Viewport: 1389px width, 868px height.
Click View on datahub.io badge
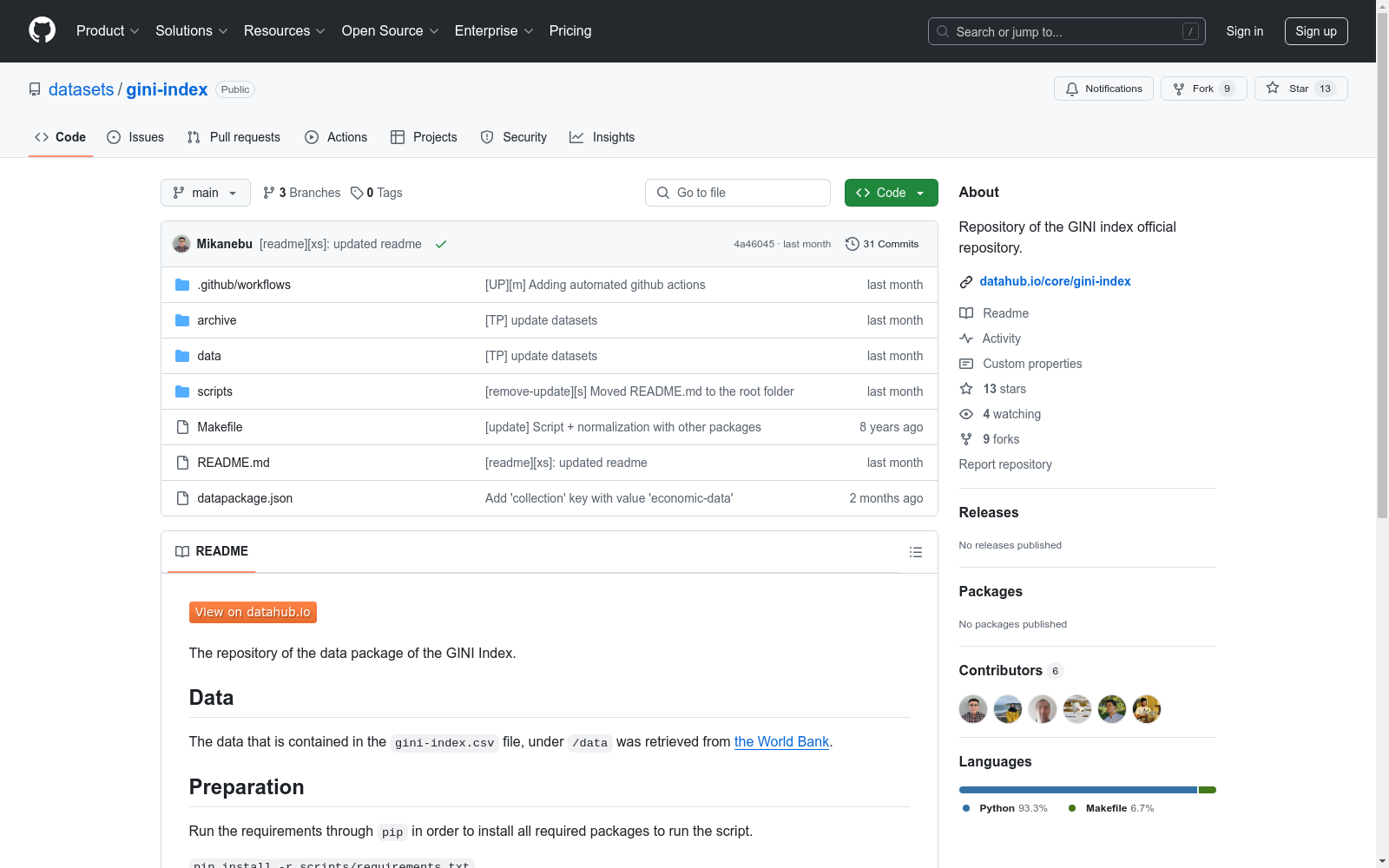click(253, 613)
